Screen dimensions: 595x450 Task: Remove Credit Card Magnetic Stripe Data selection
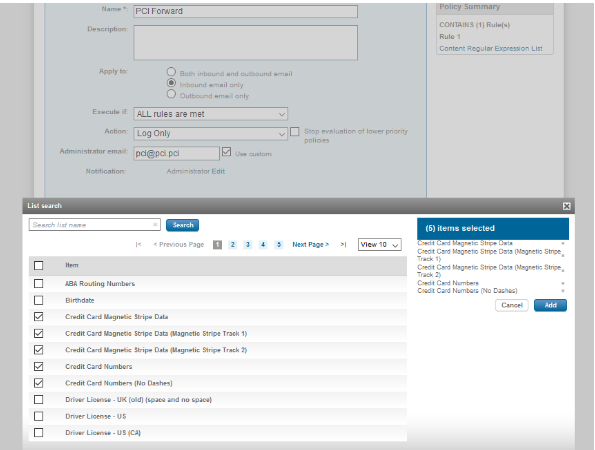pos(563,243)
